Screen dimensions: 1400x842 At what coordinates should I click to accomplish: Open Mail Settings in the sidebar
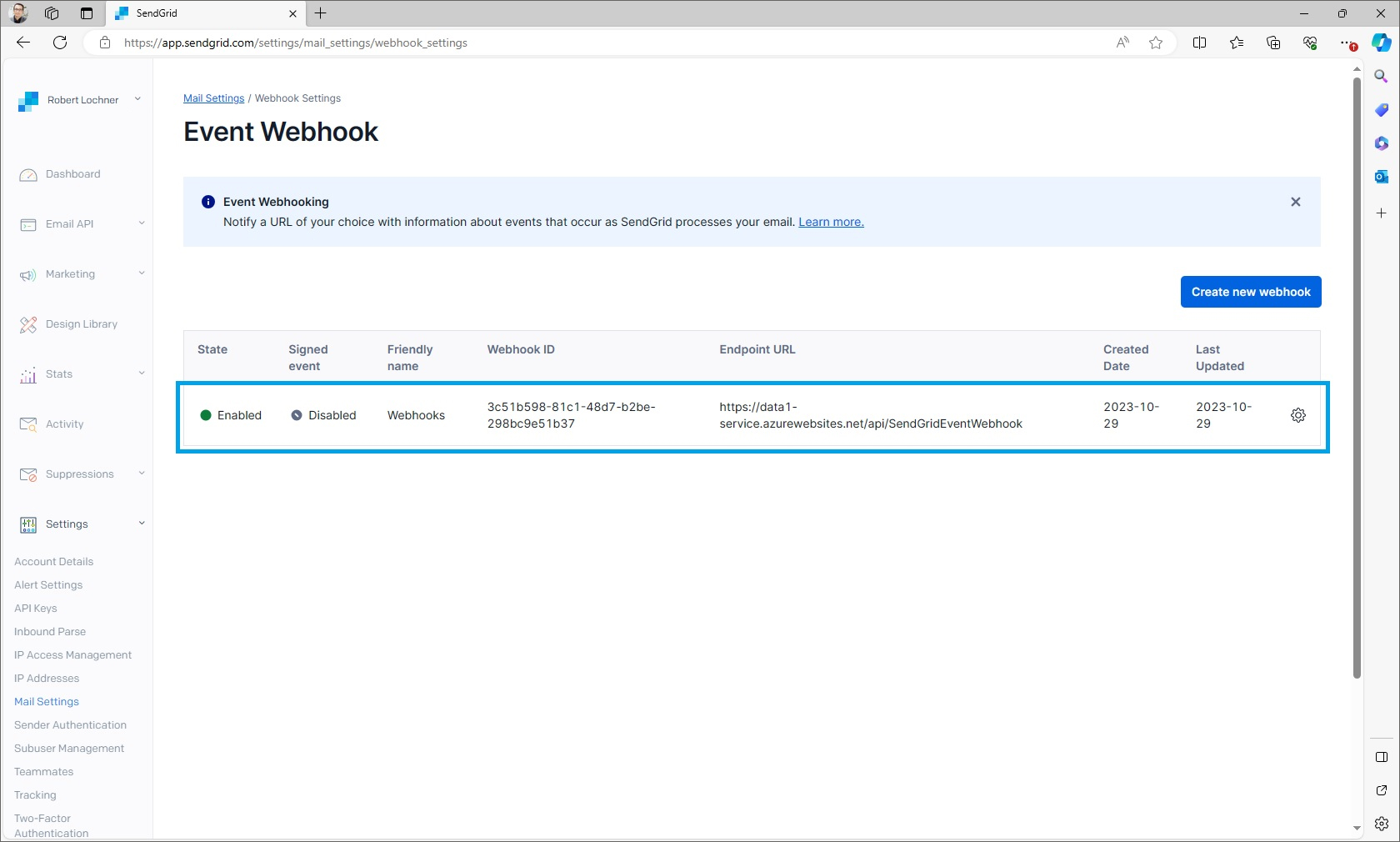point(47,702)
